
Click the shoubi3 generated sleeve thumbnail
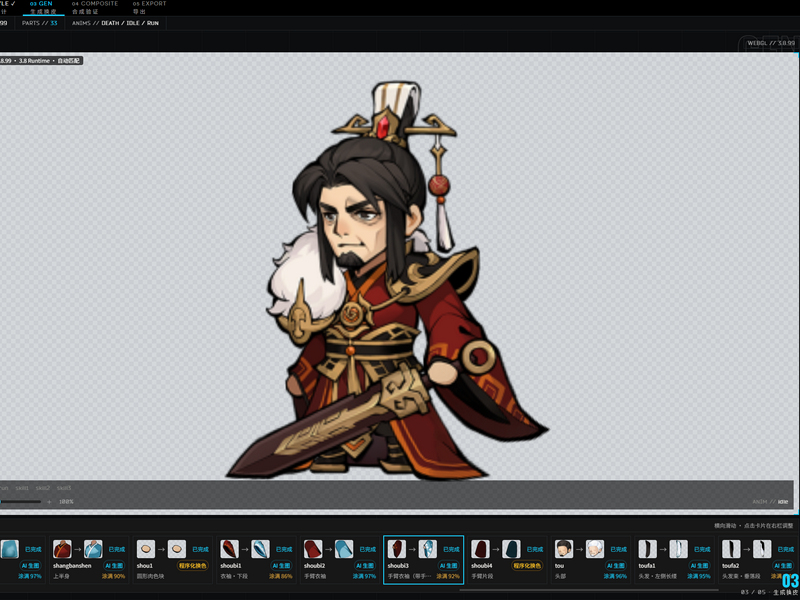428,549
